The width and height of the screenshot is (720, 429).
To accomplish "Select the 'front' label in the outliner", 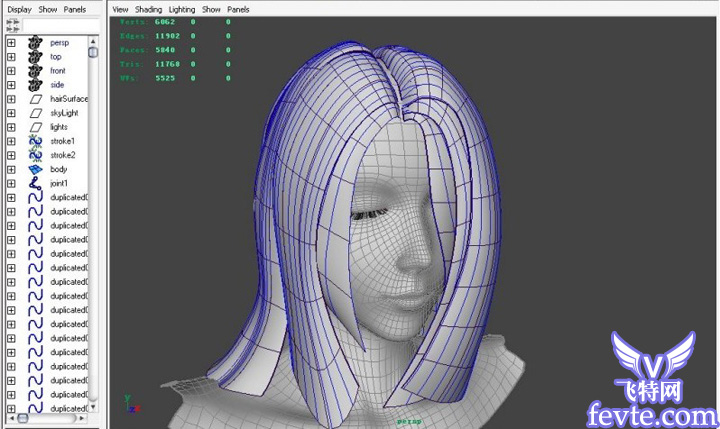I will point(58,71).
